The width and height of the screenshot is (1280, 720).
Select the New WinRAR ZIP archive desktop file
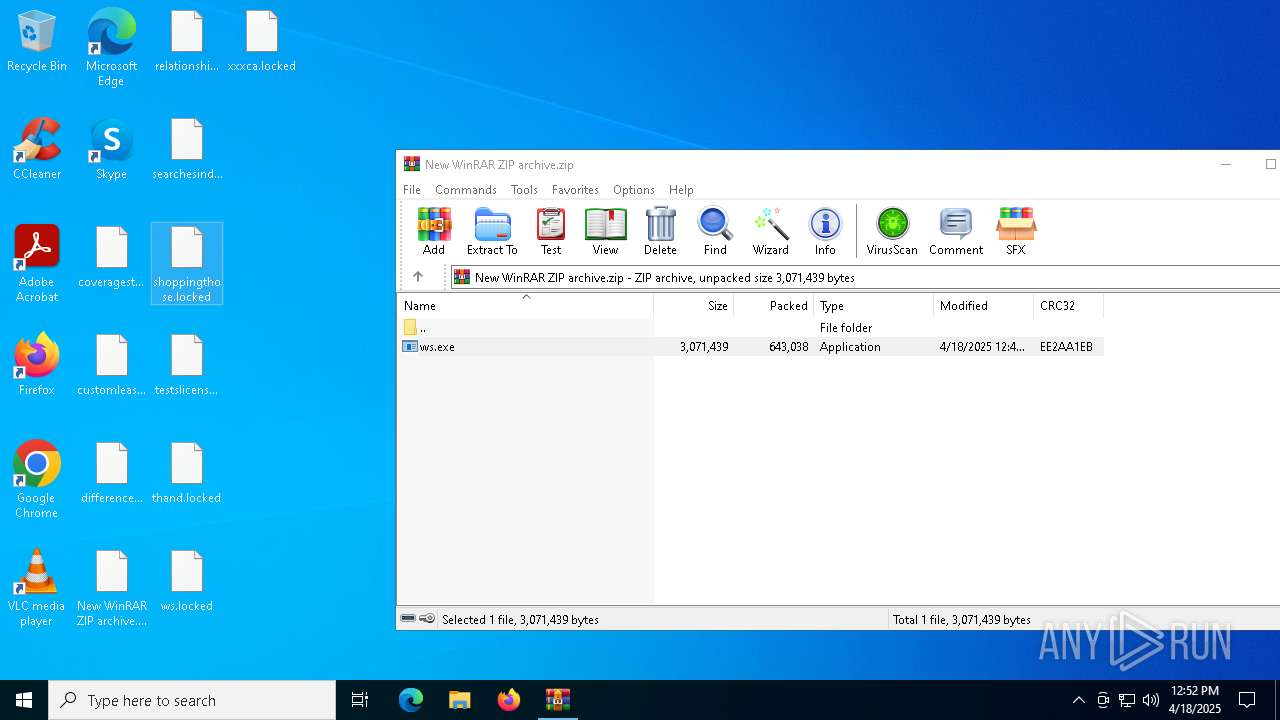click(x=111, y=588)
